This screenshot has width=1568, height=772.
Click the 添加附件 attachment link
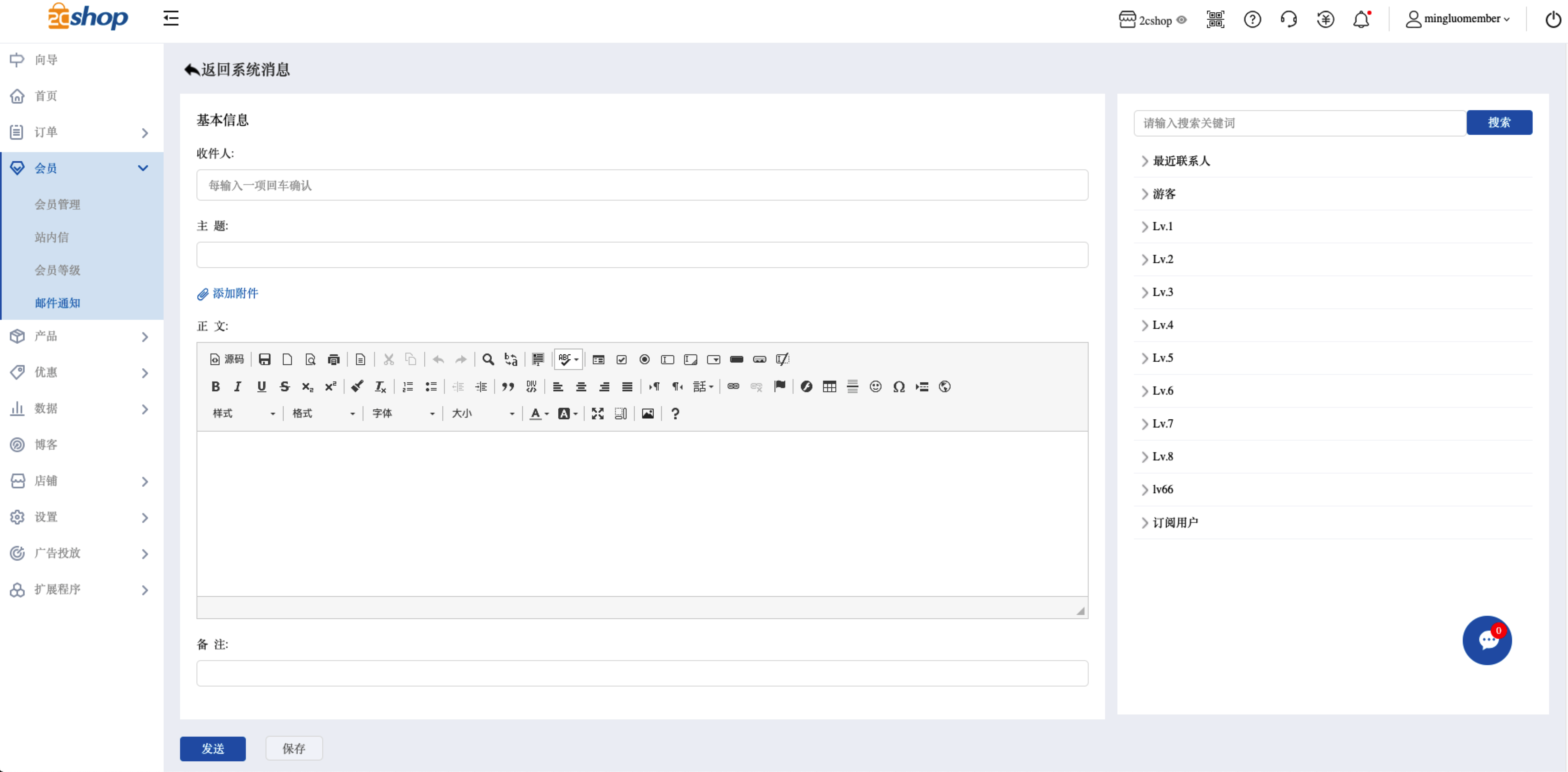click(228, 294)
